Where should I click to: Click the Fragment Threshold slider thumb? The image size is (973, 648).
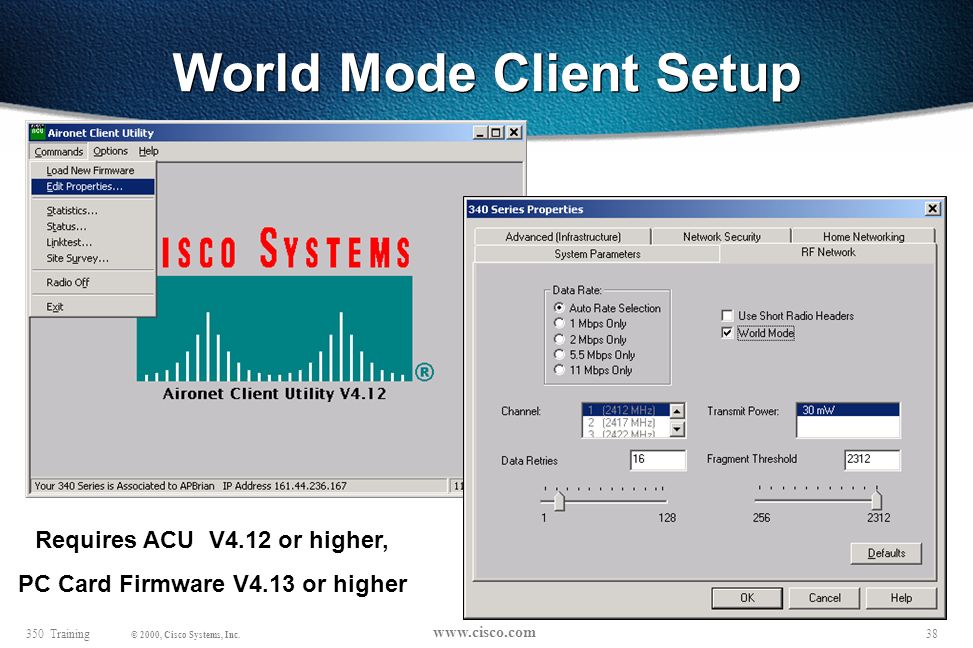876,500
